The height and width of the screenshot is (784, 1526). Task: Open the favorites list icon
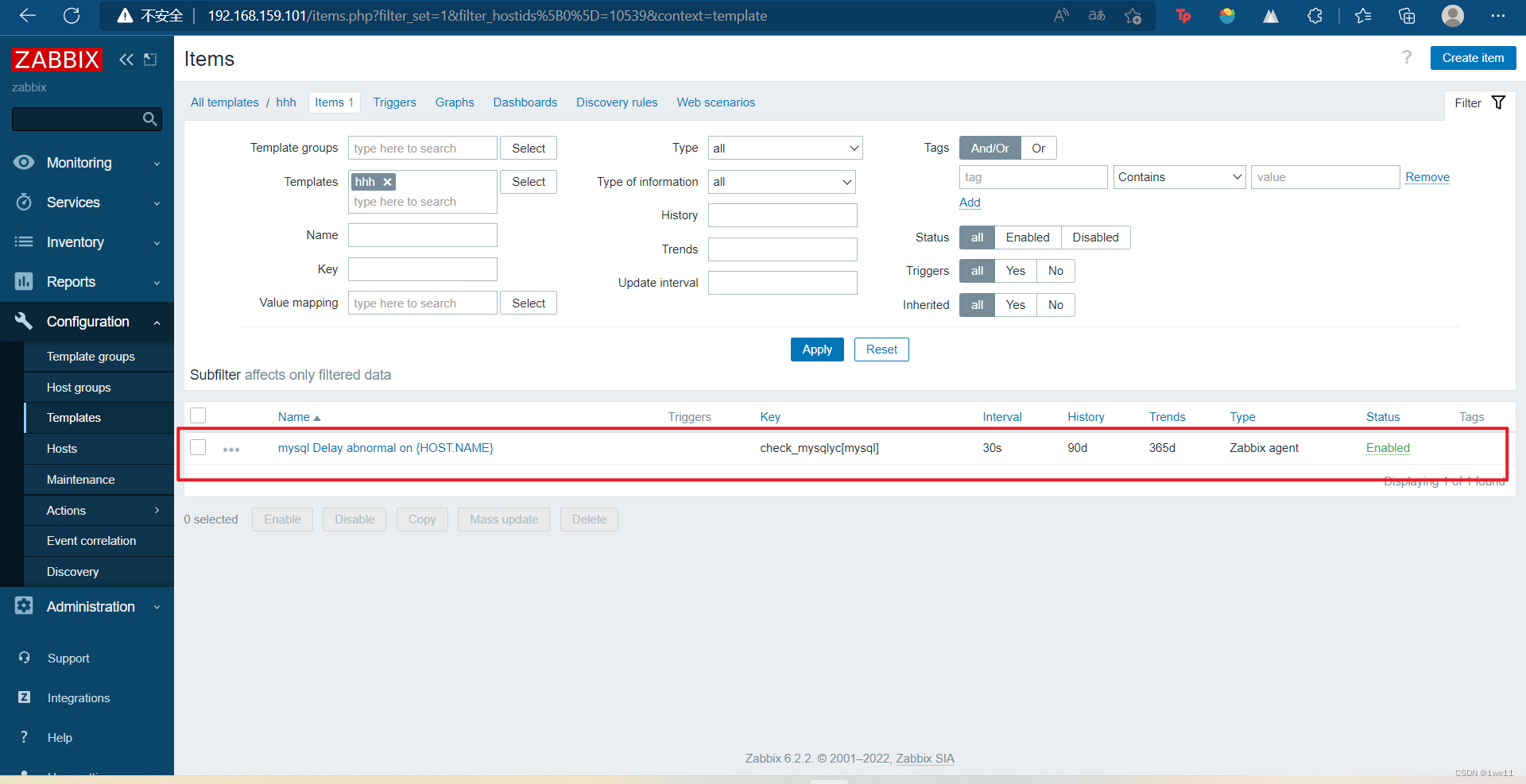coord(1363,15)
